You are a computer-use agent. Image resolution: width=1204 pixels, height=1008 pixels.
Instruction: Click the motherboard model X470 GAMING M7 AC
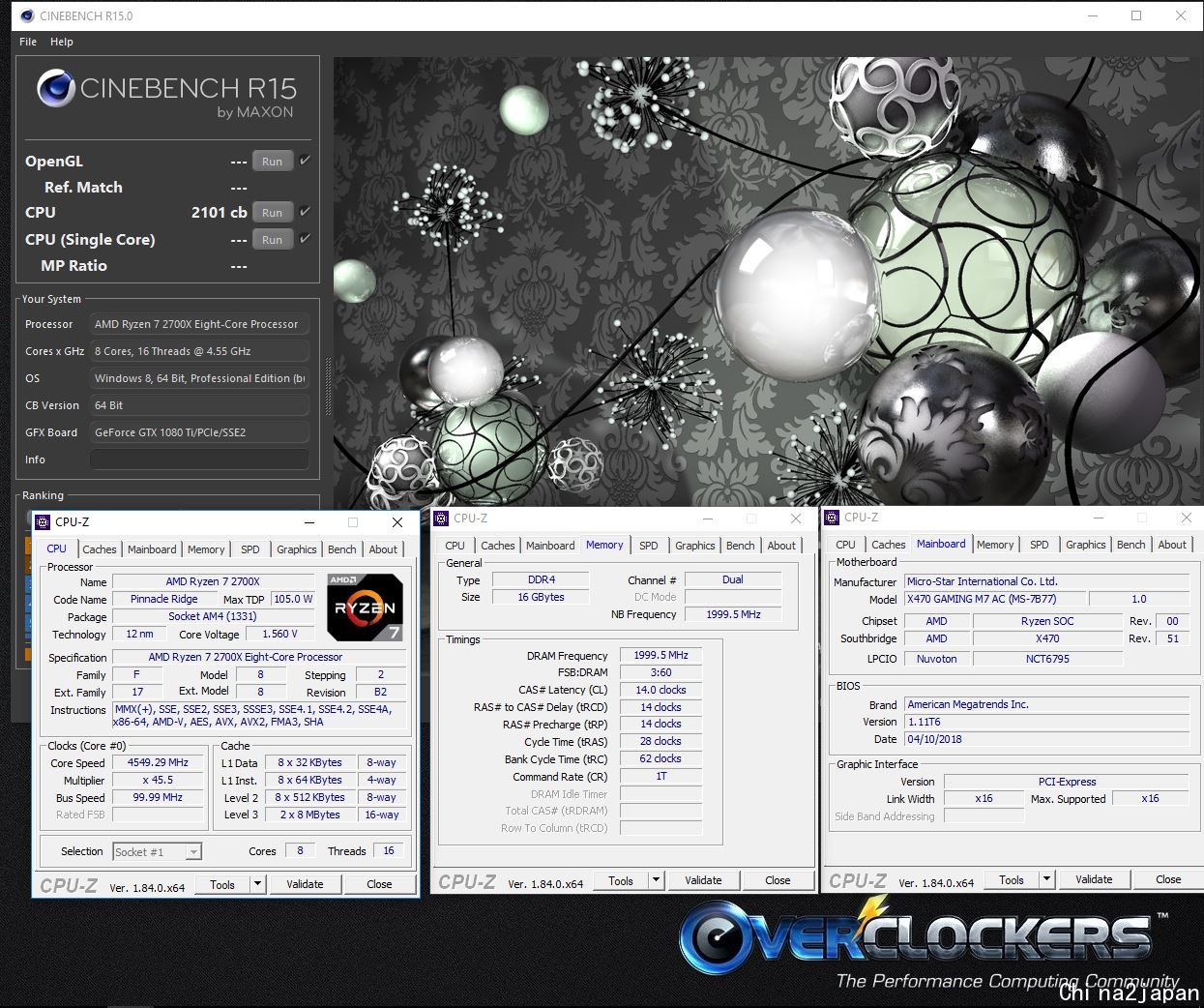996,599
